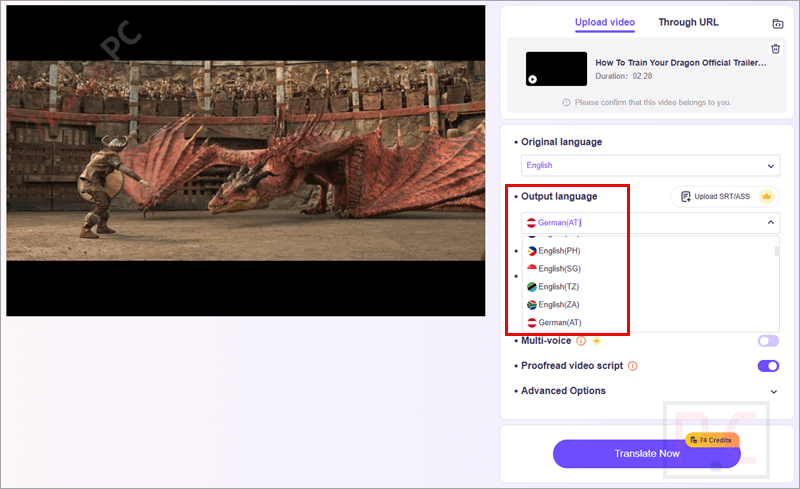Image resolution: width=800 pixels, height=489 pixels.
Task: Click the Multi-voice premium crown icon
Action: coord(596,341)
